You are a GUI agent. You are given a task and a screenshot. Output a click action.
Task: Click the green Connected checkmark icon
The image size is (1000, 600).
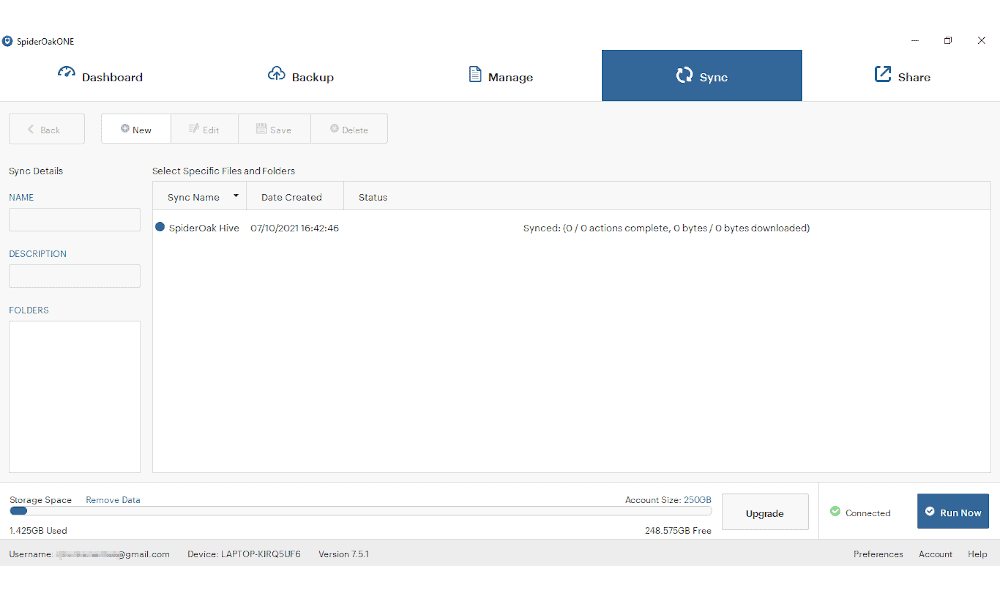click(x=835, y=511)
